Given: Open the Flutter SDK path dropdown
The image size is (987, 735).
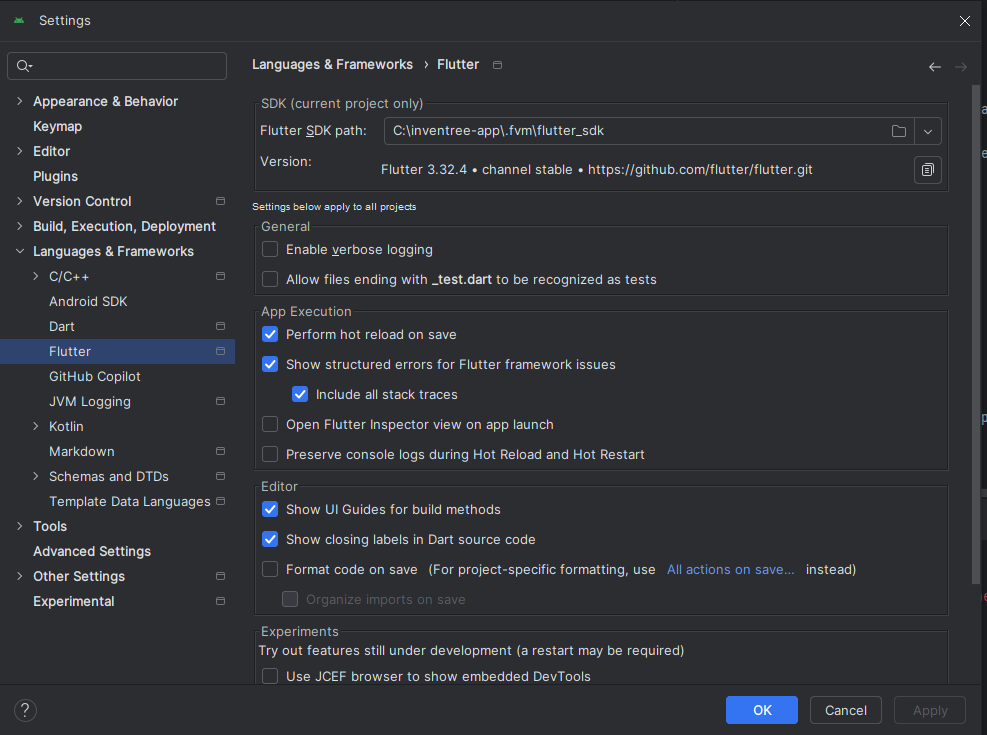Looking at the screenshot, I should 926,130.
